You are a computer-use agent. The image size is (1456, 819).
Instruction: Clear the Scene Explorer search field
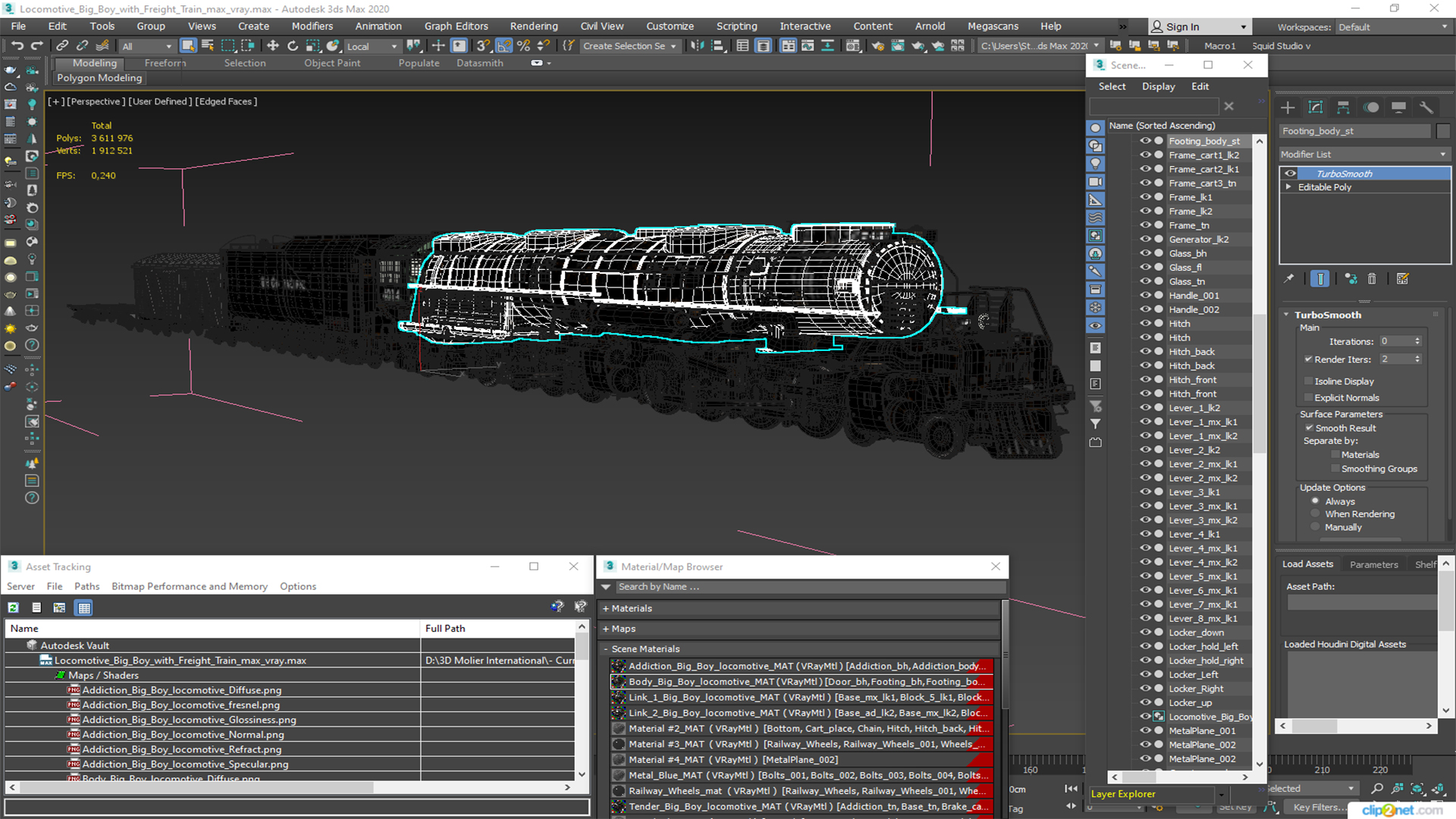pyautogui.click(x=1229, y=106)
